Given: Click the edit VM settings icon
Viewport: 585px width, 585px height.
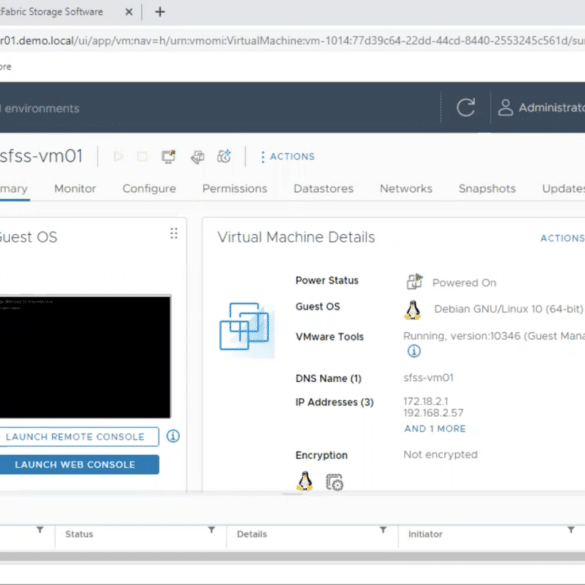Looking at the screenshot, I should (x=197, y=157).
